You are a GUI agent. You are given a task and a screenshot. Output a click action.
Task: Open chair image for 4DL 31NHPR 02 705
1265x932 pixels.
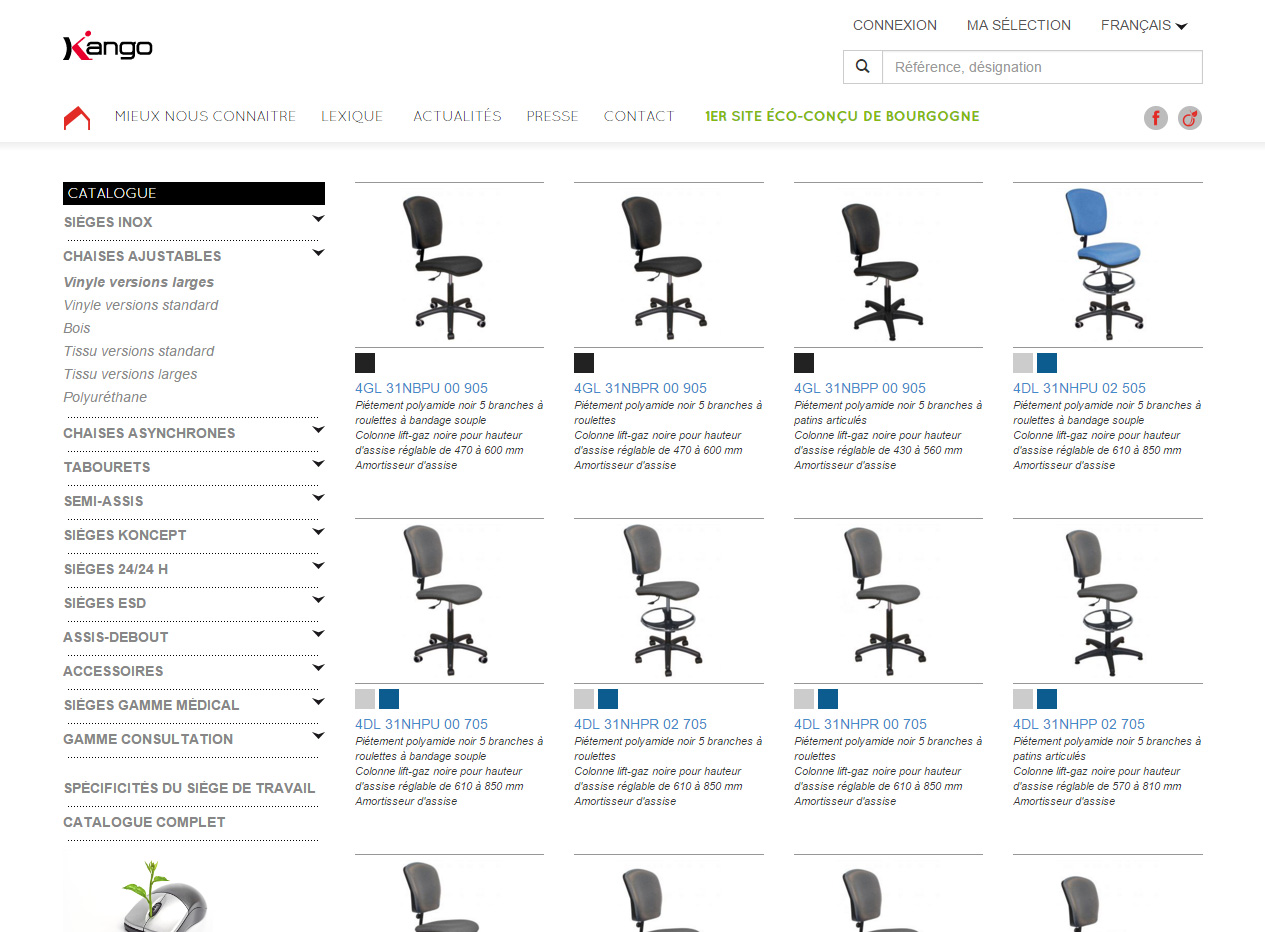[668, 601]
